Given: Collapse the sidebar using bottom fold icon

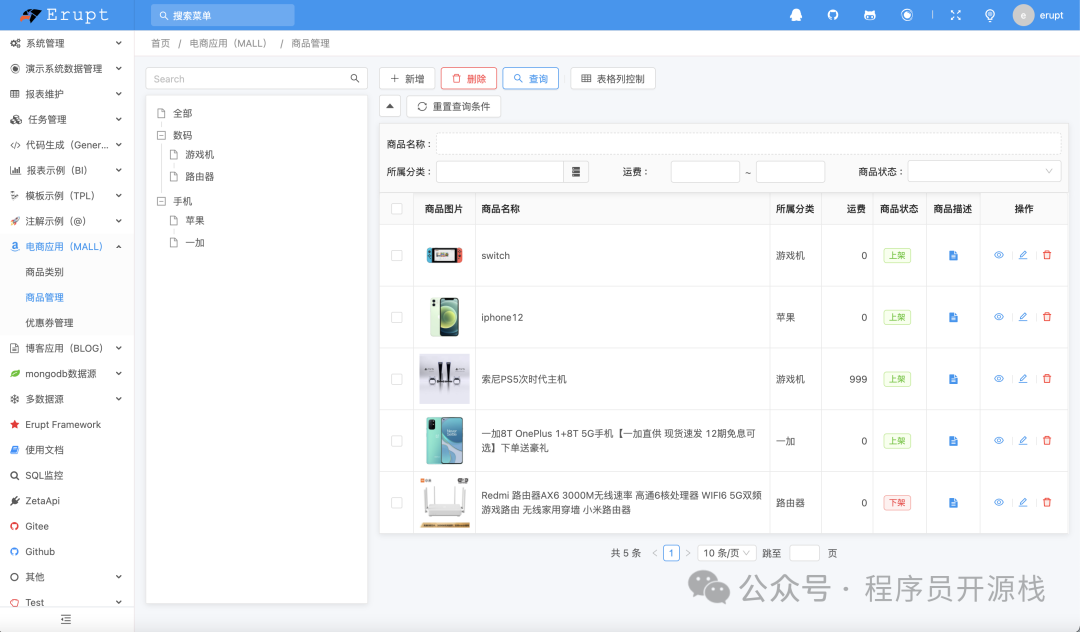Looking at the screenshot, I should click(66, 619).
